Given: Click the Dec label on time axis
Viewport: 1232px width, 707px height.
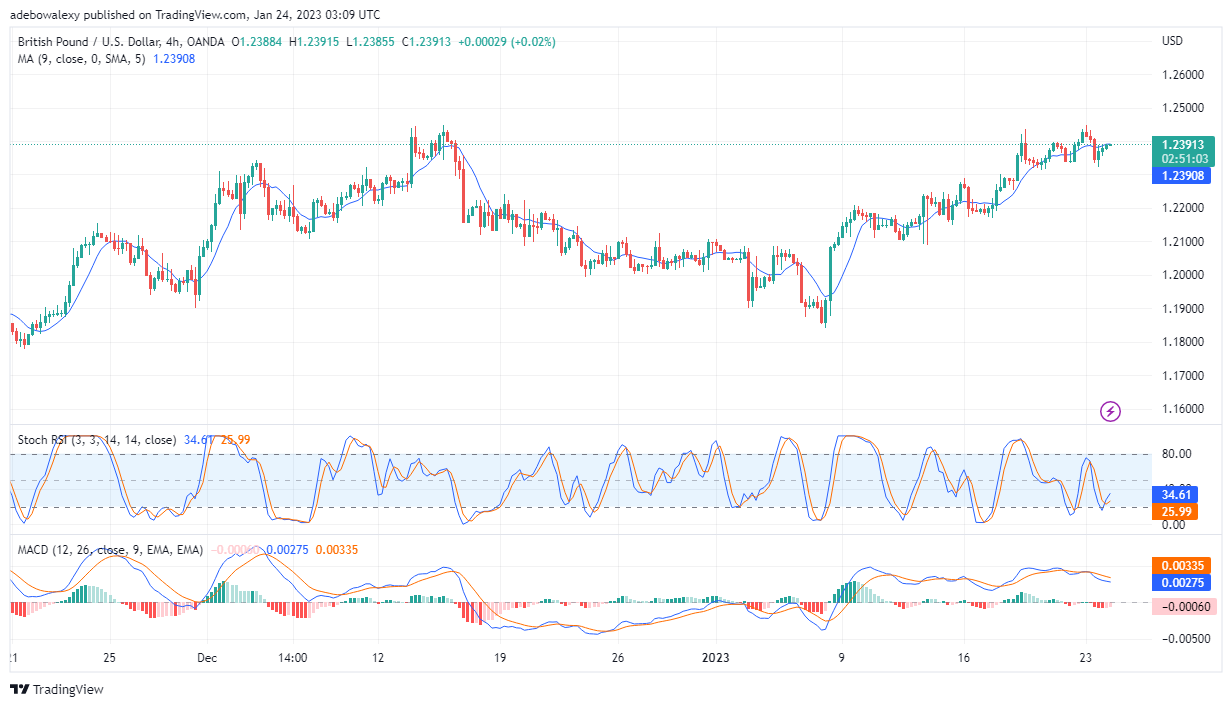Looking at the screenshot, I should pyautogui.click(x=207, y=658).
